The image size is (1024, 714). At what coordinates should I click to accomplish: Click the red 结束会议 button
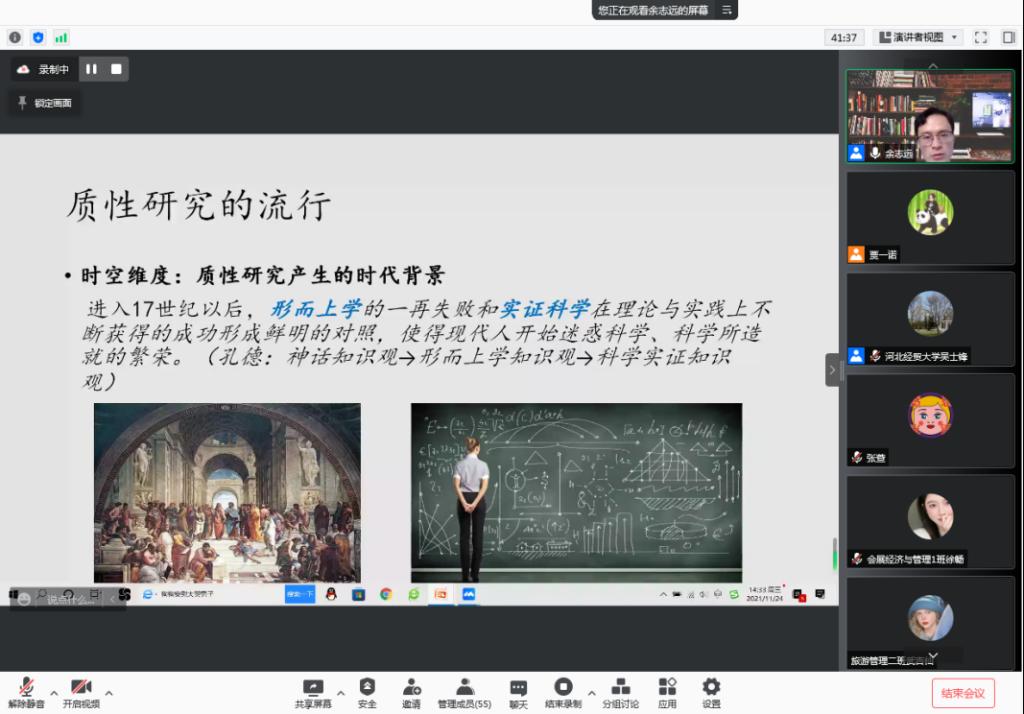(x=963, y=693)
